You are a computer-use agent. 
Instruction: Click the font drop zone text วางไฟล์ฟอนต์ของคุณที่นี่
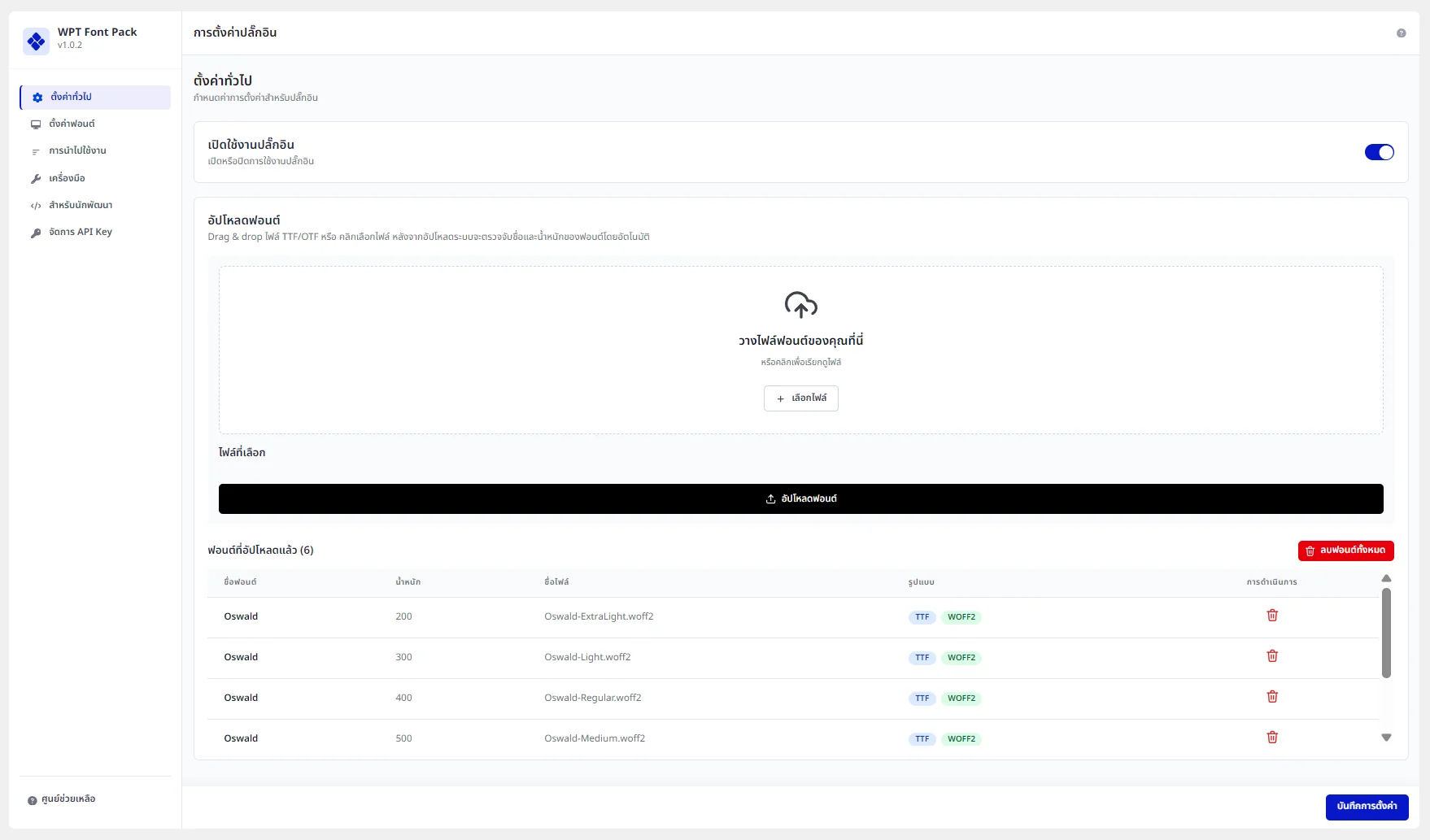click(x=801, y=341)
